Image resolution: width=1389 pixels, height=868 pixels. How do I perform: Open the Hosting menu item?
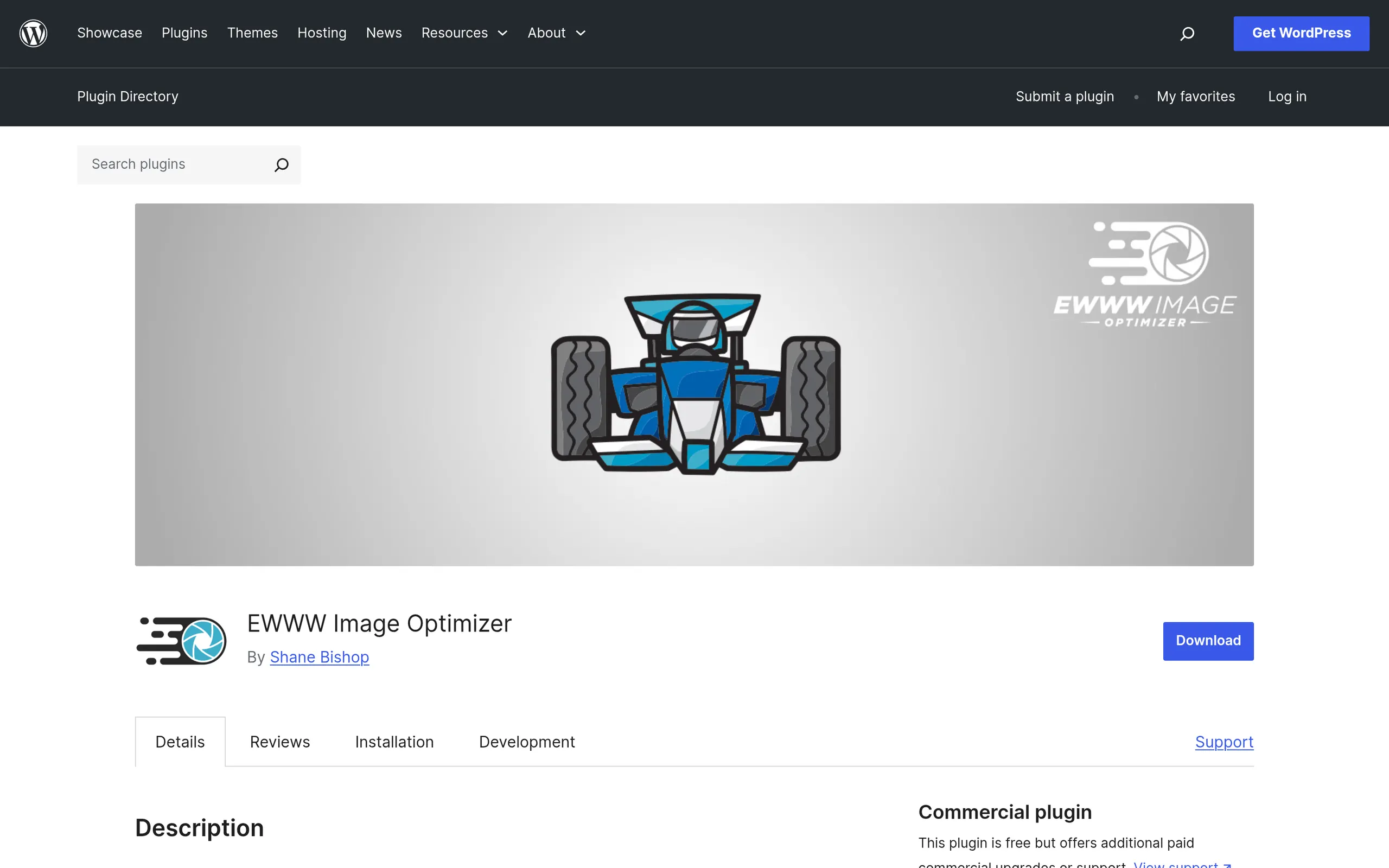322,33
